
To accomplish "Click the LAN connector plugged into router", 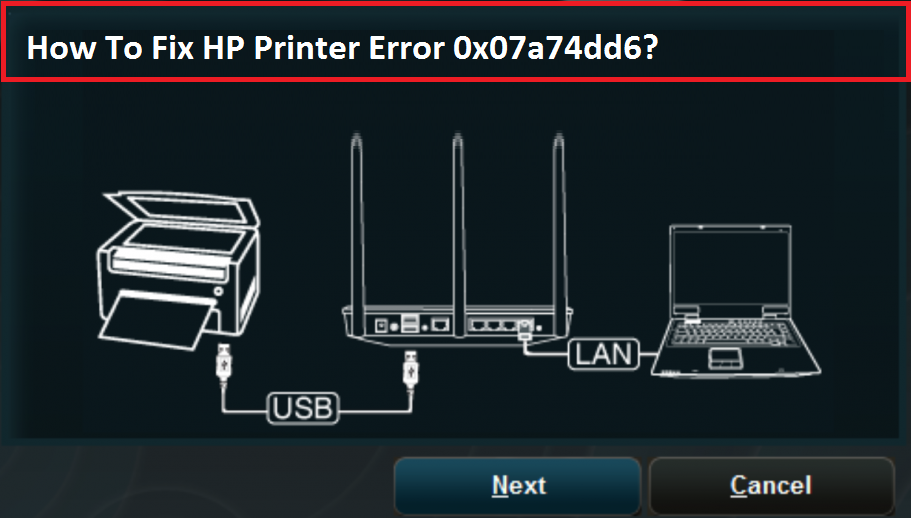I will tap(525, 330).
